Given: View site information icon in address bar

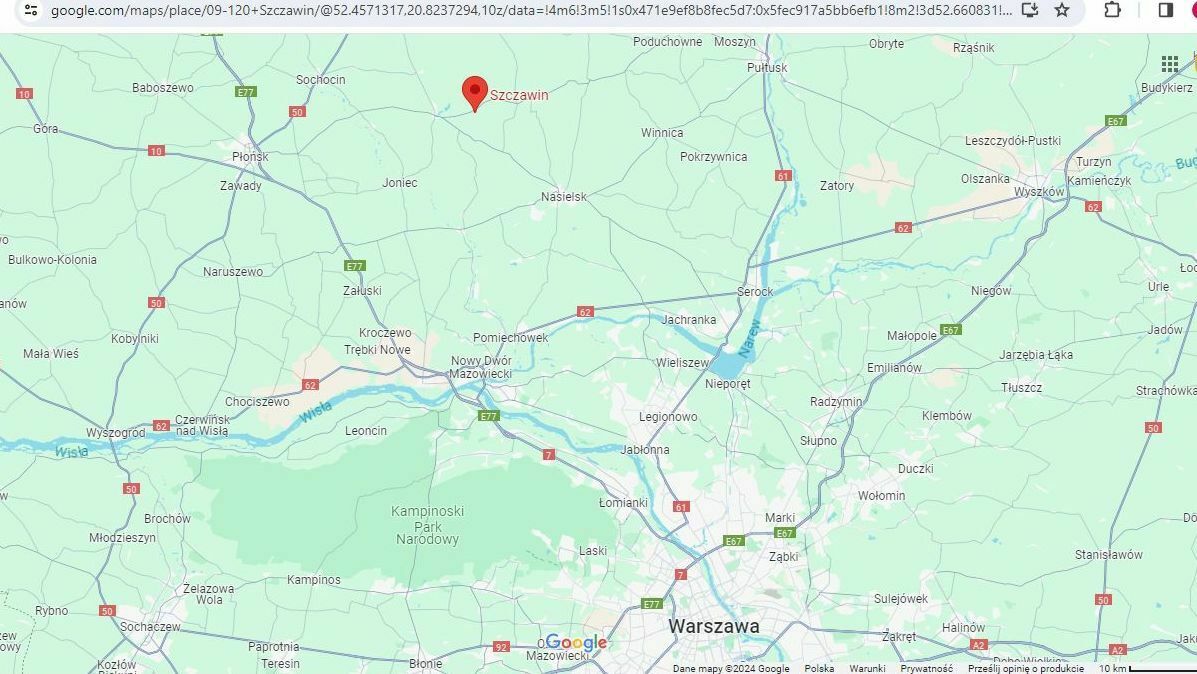Looking at the screenshot, I should [31, 10].
